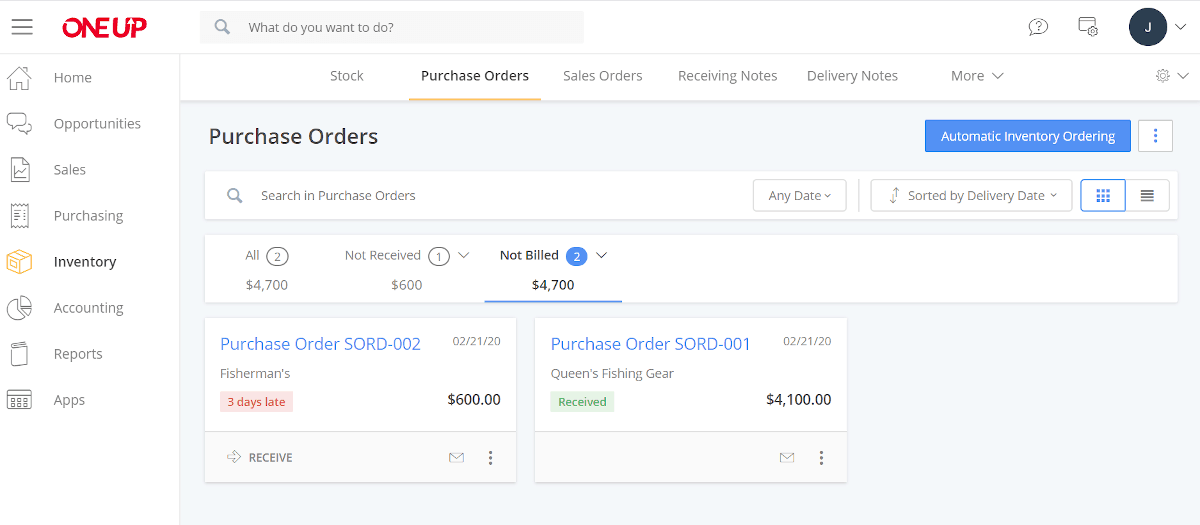Click the Inventory box icon in sidebar

tap(19, 262)
